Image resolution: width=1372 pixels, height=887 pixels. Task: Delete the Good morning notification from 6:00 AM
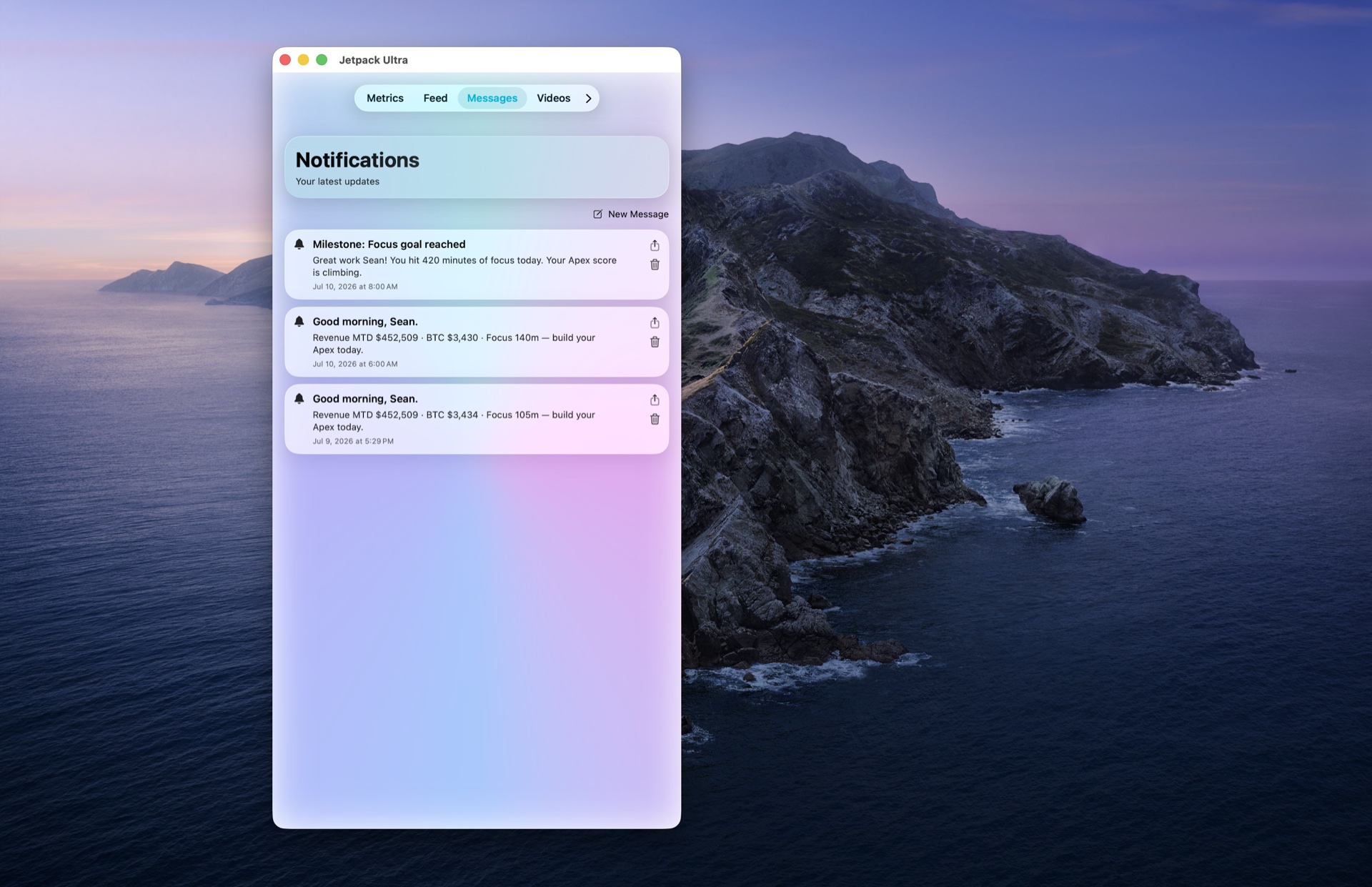(x=655, y=342)
